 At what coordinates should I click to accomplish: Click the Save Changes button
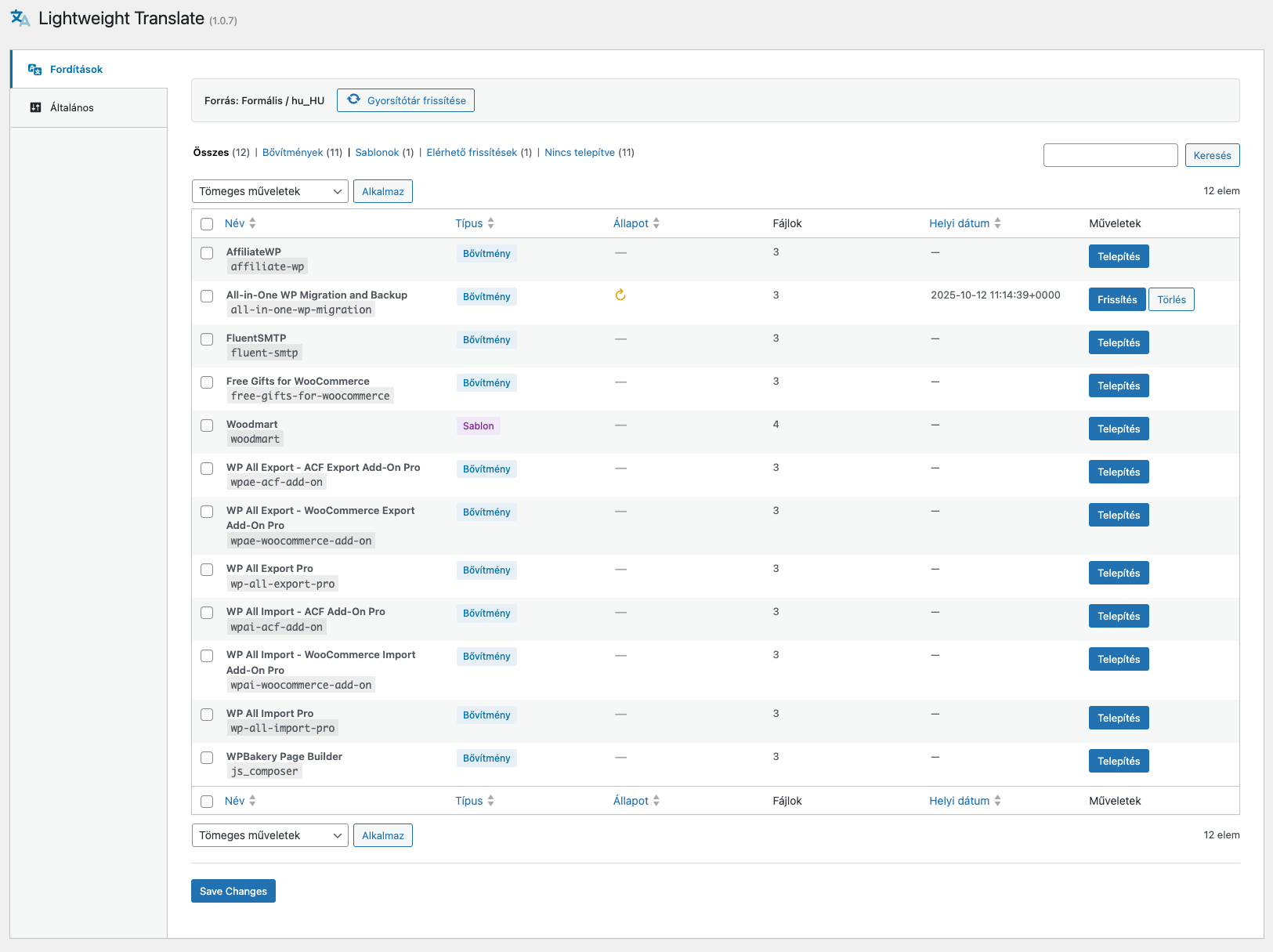tap(233, 891)
